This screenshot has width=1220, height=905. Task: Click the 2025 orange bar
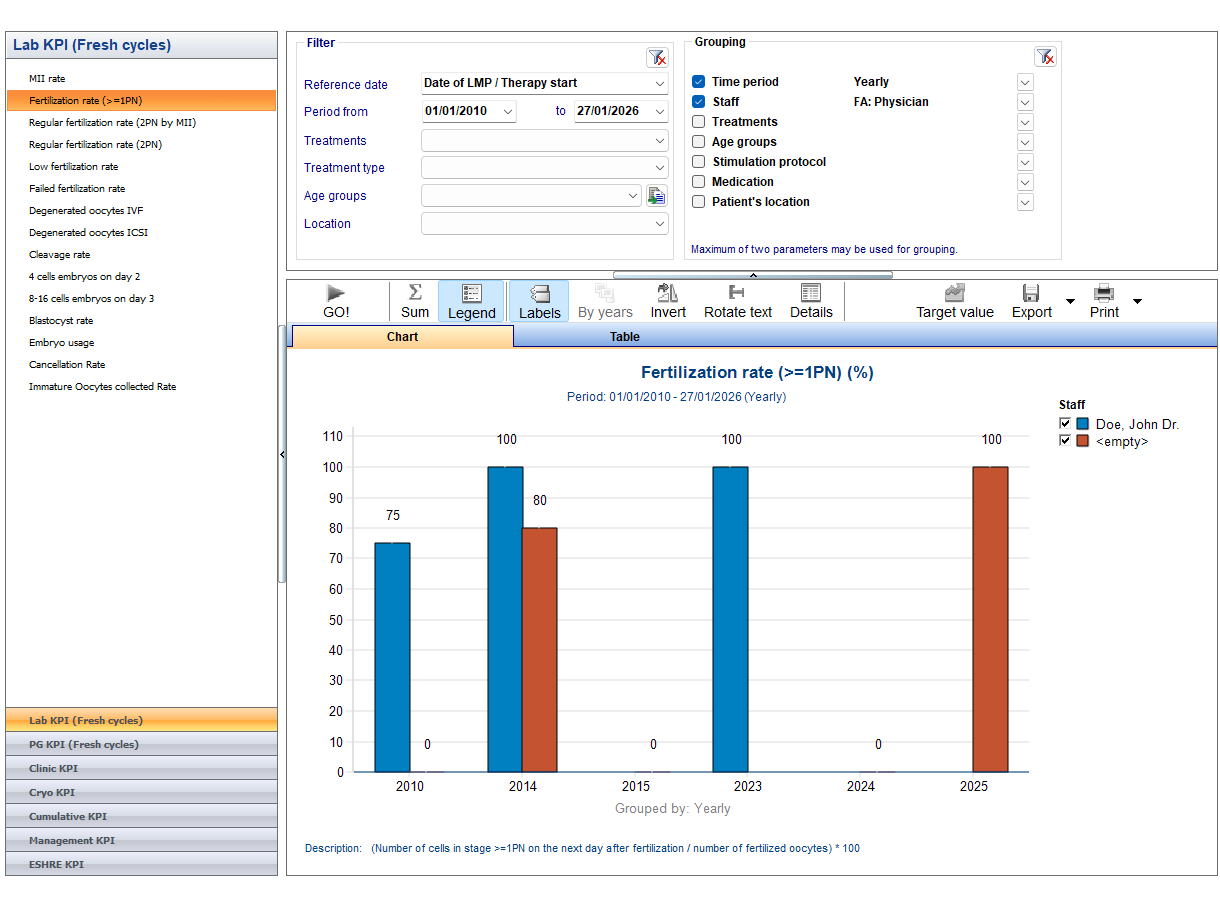click(990, 619)
